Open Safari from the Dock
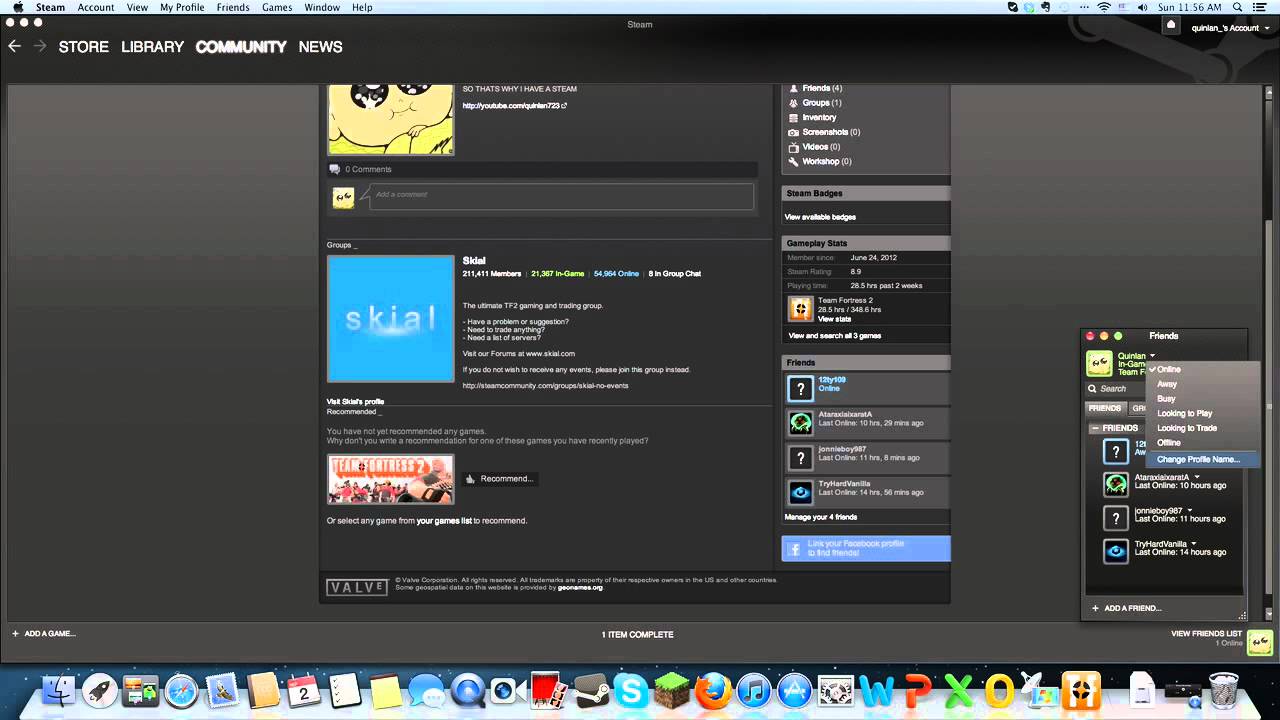1280x720 pixels. click(x=181, y=691)
